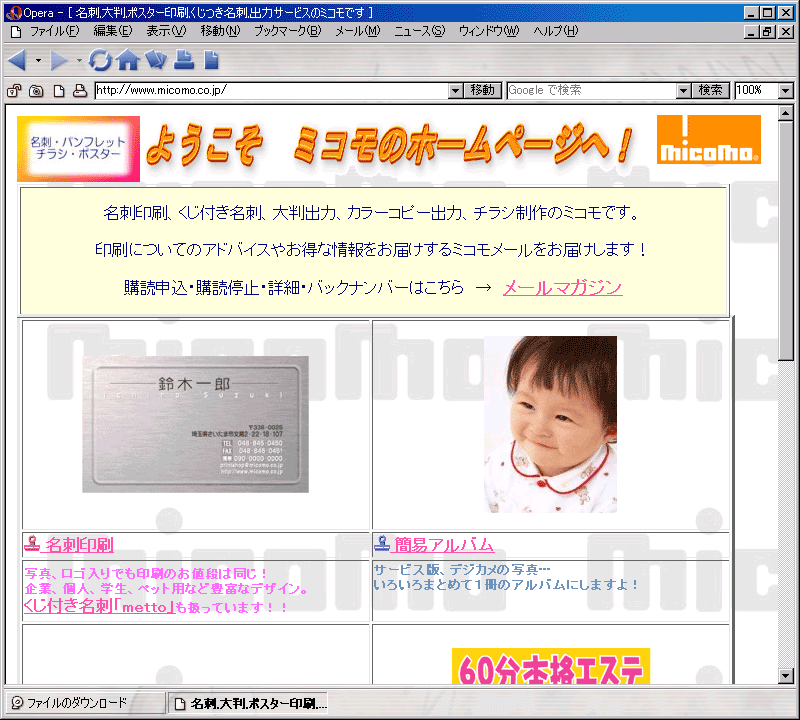Click the text 企業、個人、学生、ペット用など豊富なデザイン。
The width and height of the screenshot is (800, 720).
(x=166, y=589)
